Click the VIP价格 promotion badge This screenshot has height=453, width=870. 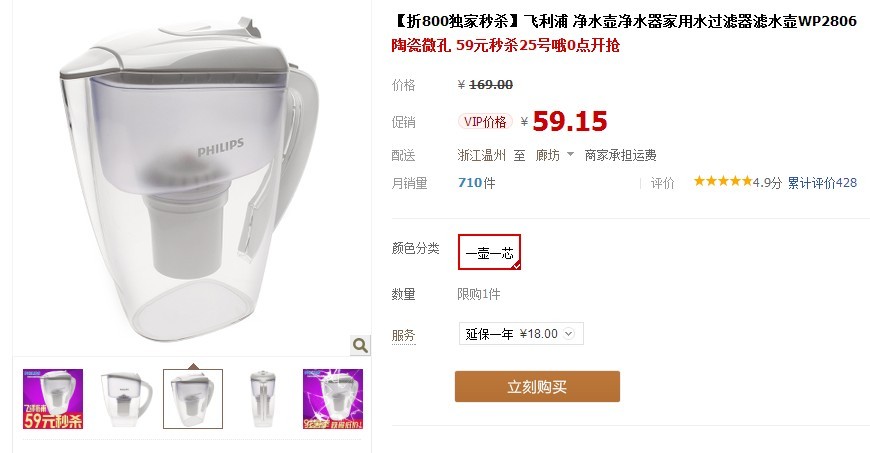coord(485,122)
